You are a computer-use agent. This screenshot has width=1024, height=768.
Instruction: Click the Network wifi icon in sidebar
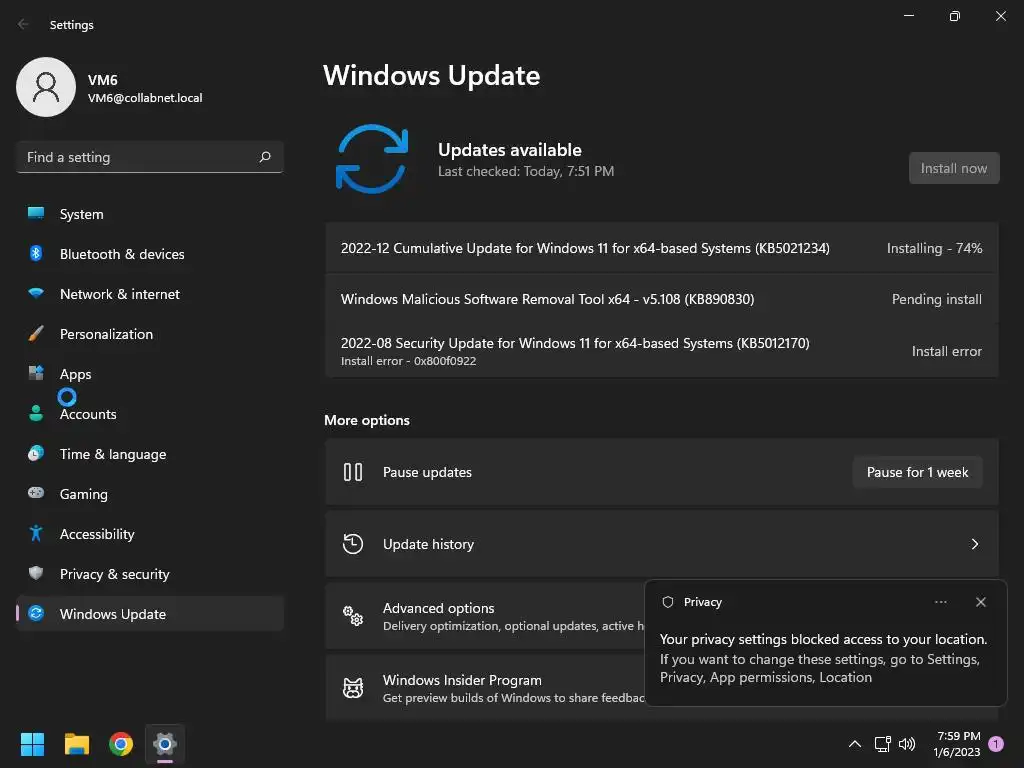(36, 293)
